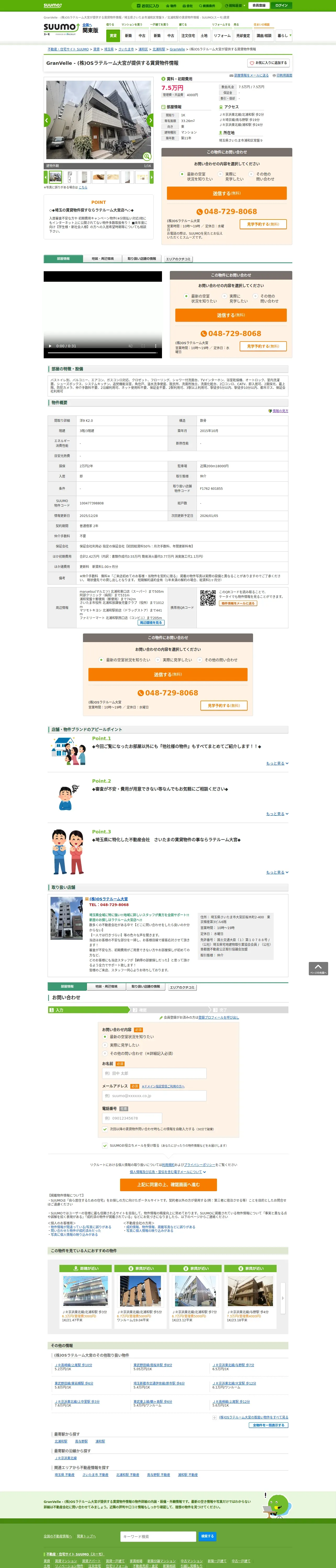Click 物件情報をメールに送る button near QR code
336x1568 pixels.
tap(238, 603)
